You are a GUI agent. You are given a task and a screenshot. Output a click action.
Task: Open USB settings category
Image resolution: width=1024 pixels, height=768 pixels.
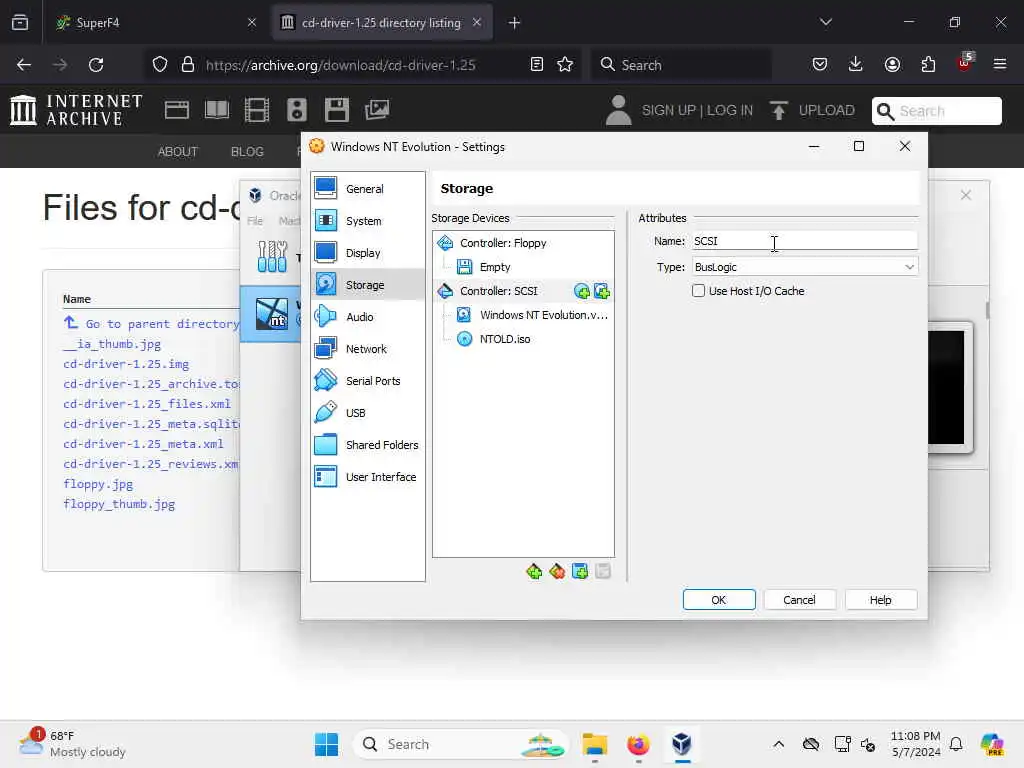368,413
